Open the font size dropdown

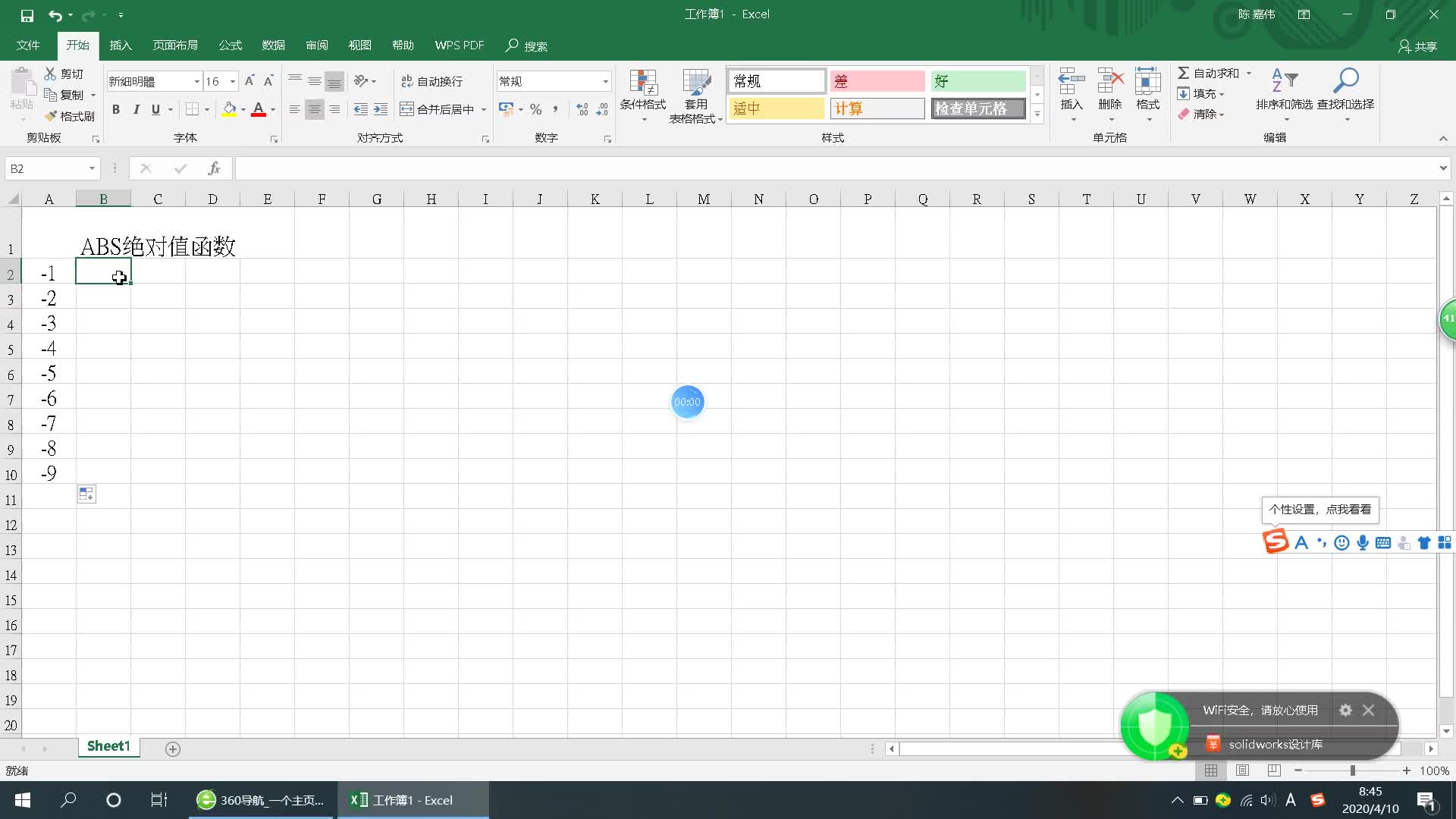[x=233, y=81]
